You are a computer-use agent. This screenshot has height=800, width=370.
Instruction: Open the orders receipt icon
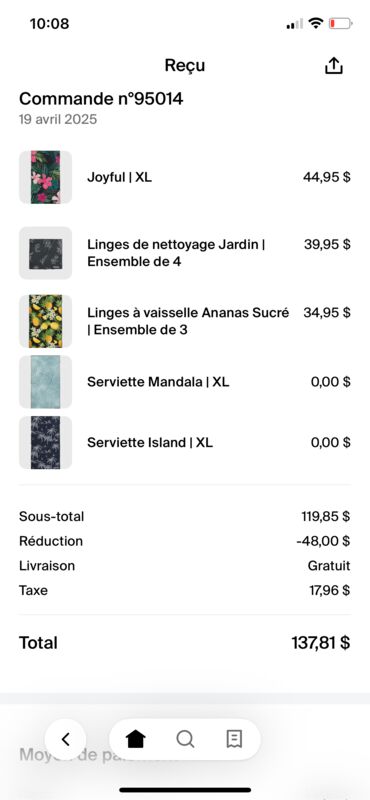click(234, 738)
